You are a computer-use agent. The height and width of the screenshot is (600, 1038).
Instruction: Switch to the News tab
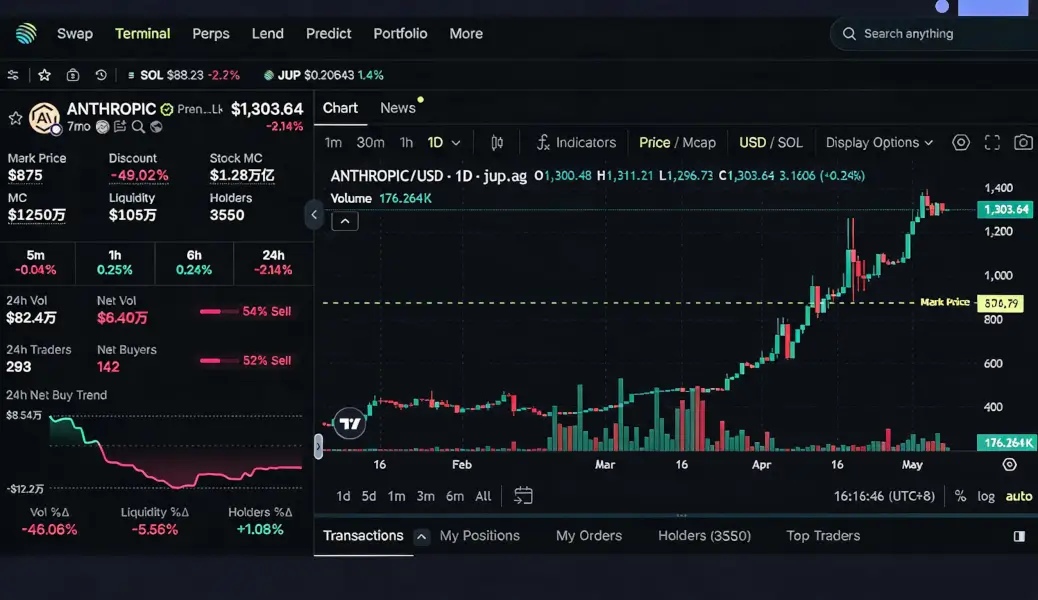(397, 108)
